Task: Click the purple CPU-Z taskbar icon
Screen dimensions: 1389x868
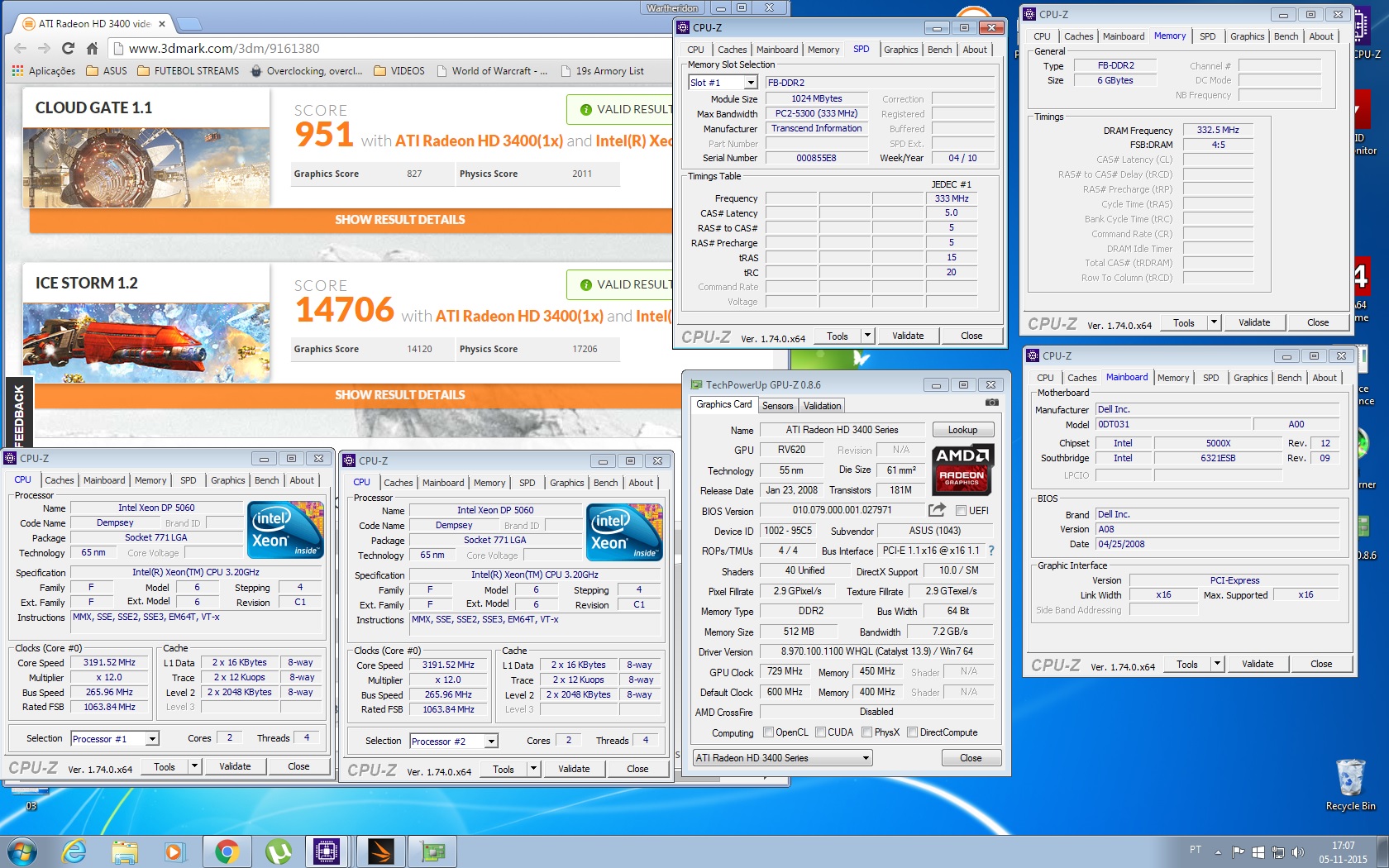Action: point(327,851)
